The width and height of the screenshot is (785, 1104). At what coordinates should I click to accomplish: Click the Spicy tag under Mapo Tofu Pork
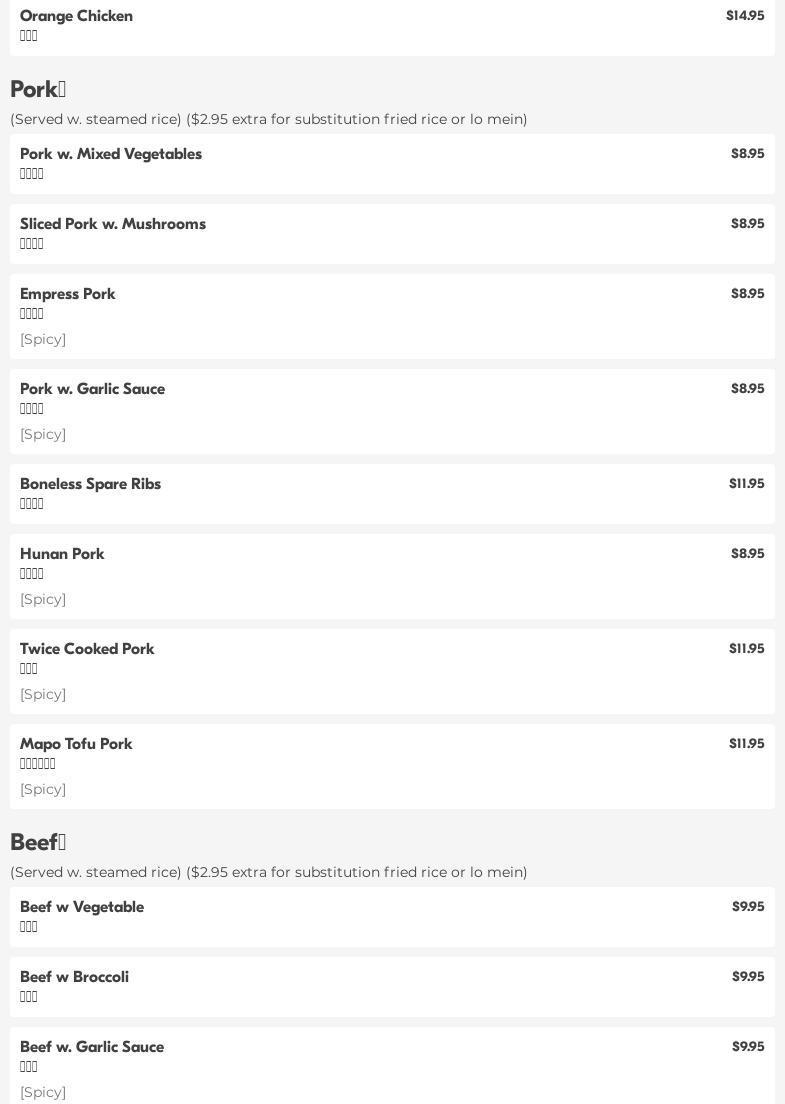[43, 789]
